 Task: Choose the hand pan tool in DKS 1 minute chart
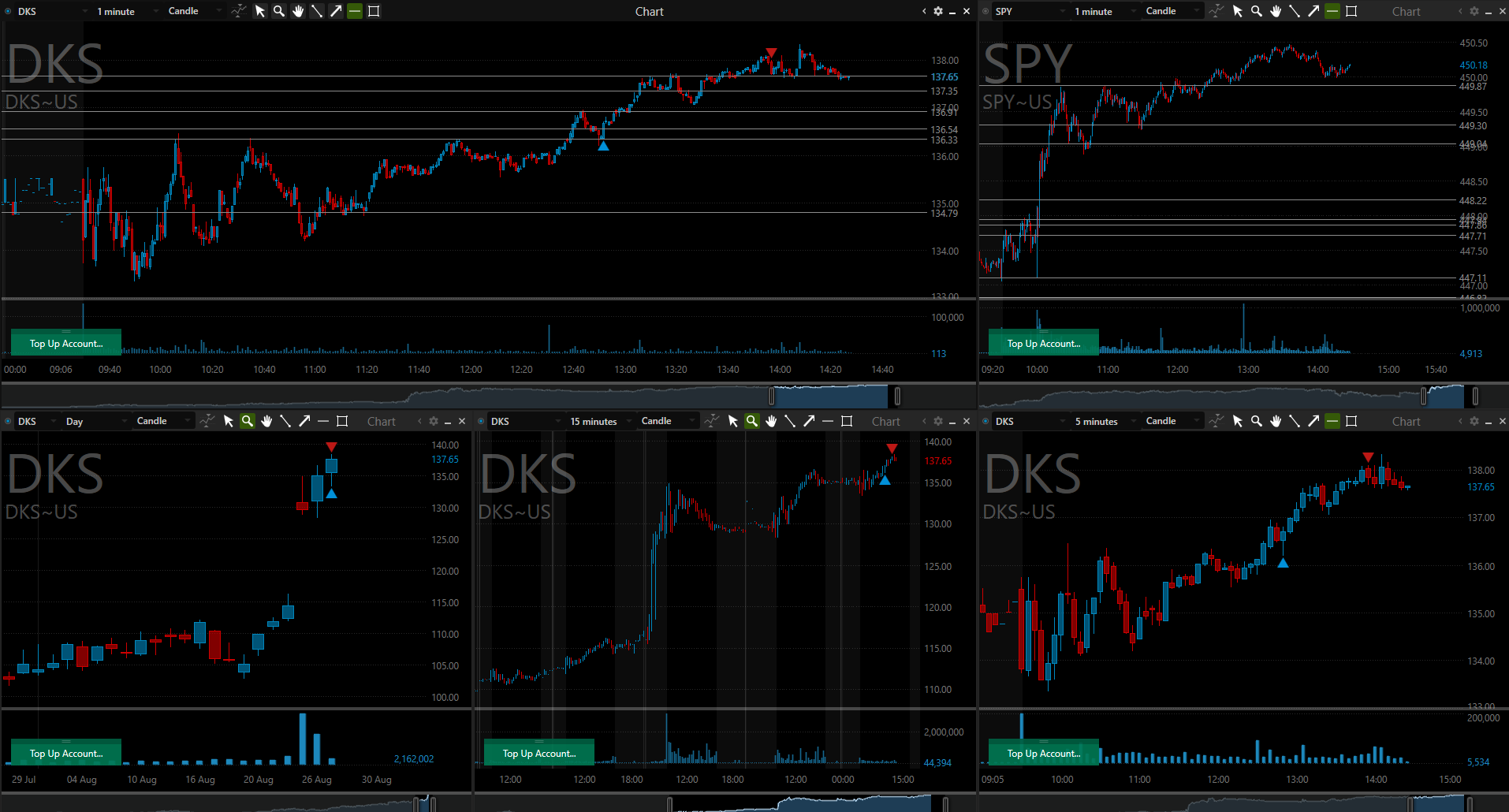(298, 11)
